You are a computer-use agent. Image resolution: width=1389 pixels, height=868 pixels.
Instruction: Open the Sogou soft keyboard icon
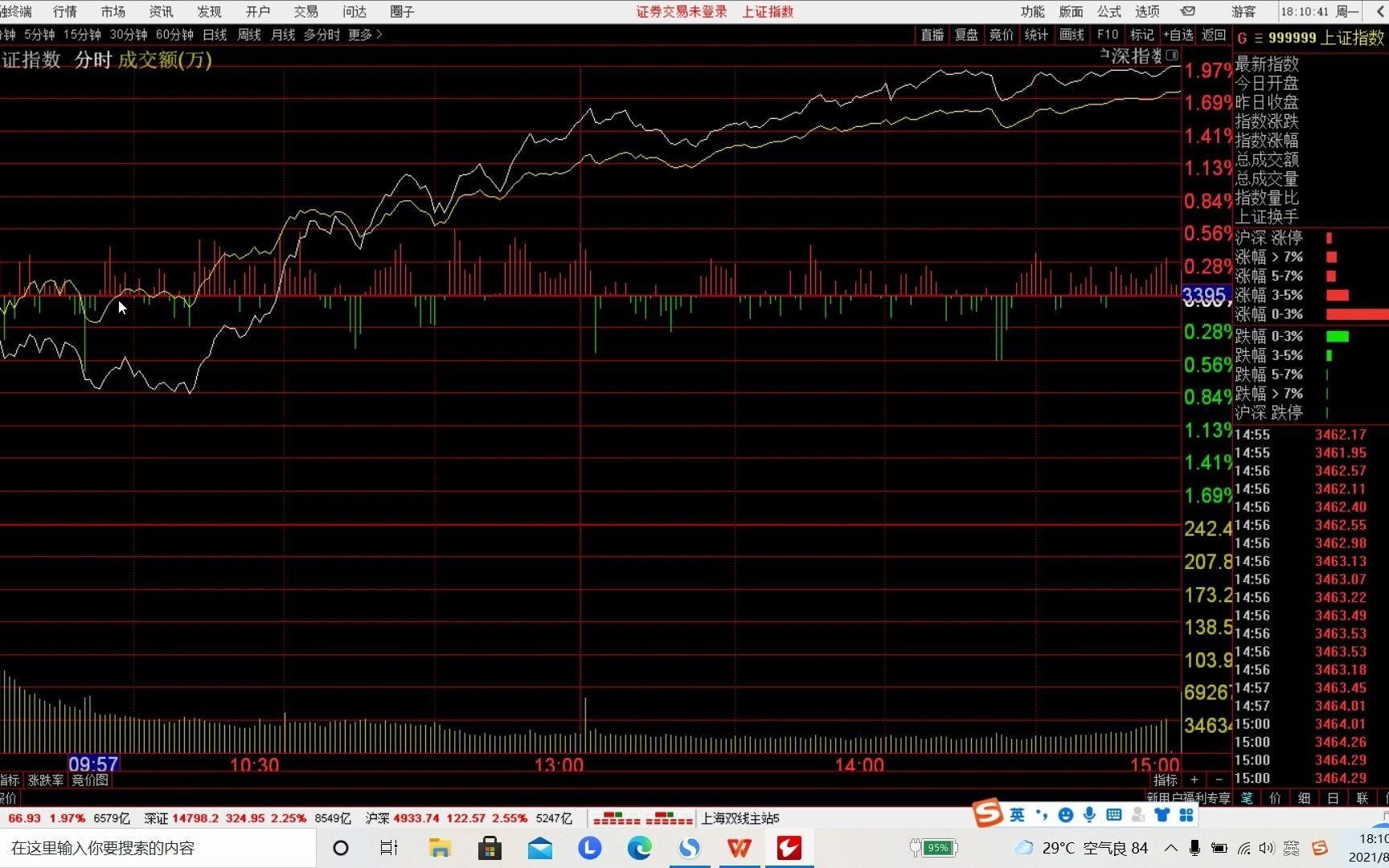pyautogui.click(x=1113, y=815)
